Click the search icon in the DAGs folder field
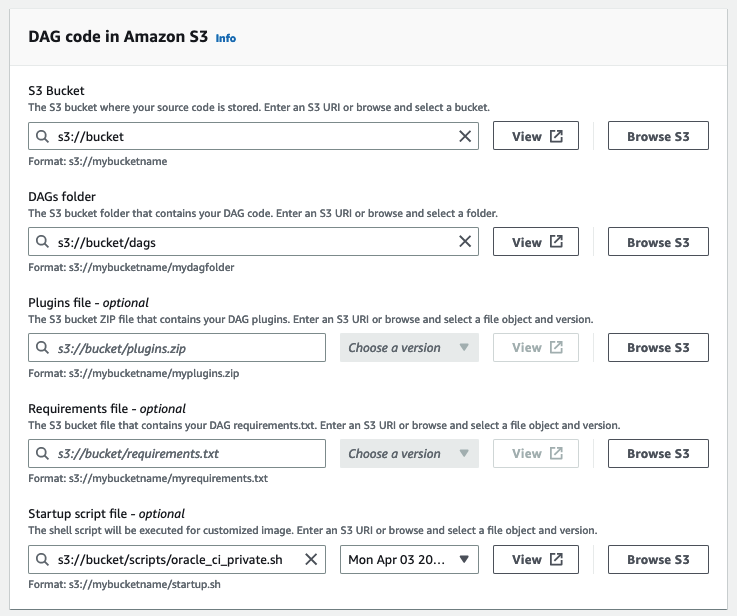 [x=42, y=242]
